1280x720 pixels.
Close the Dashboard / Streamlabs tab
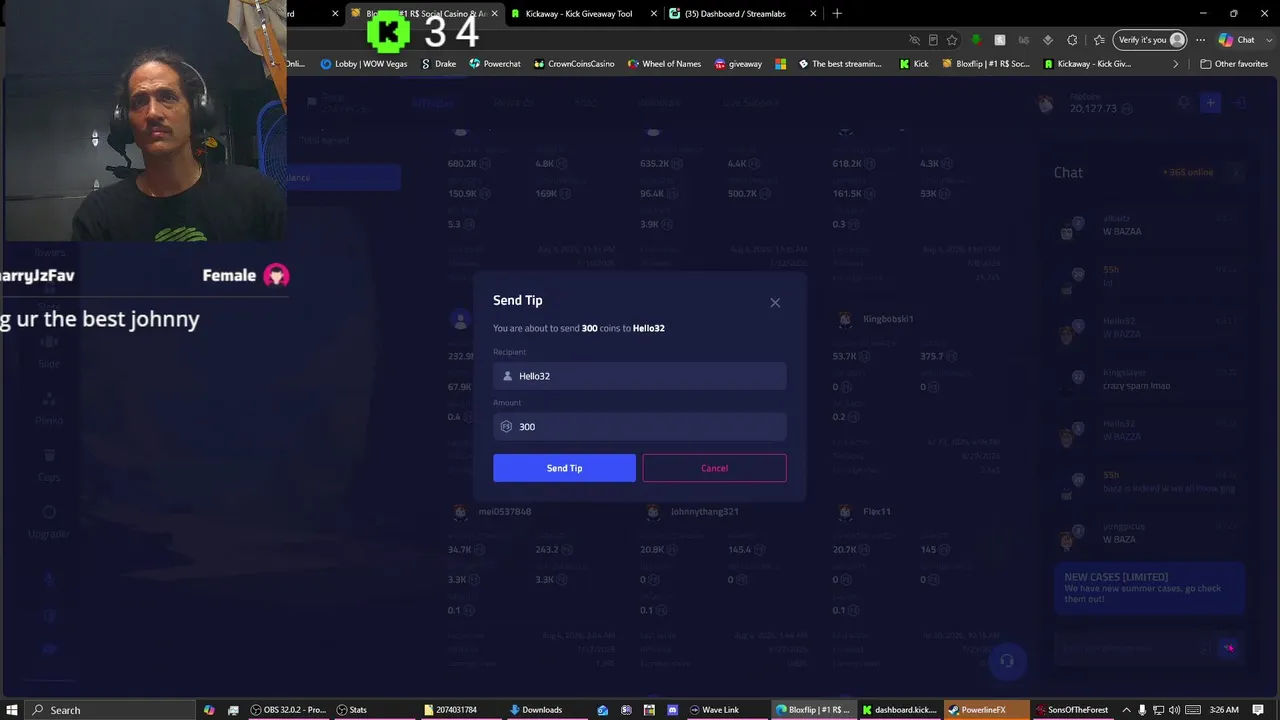click(812, 14)
